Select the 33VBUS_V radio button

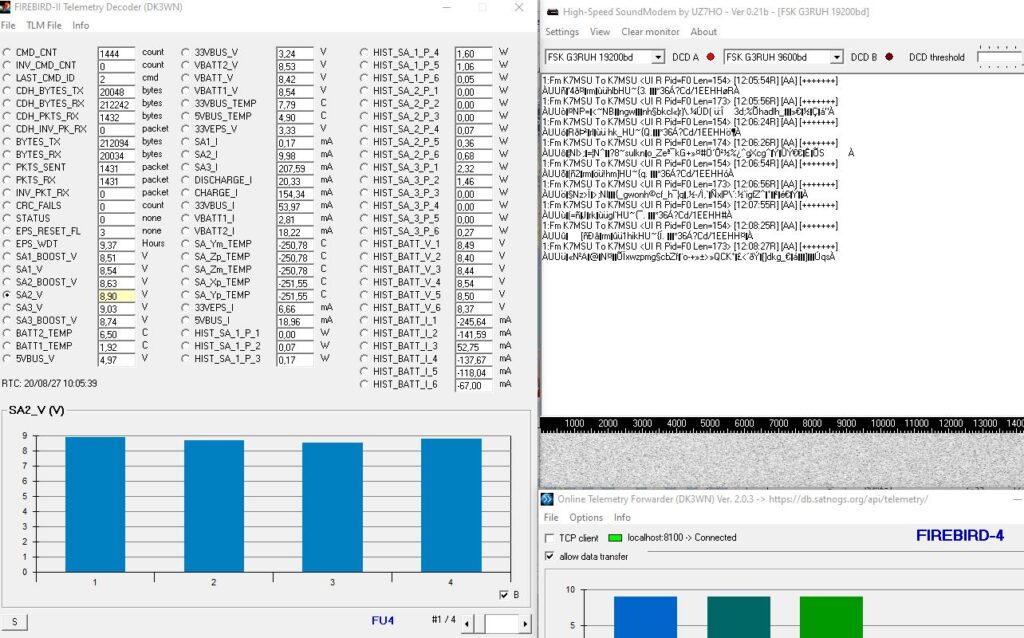click(185, 52)
